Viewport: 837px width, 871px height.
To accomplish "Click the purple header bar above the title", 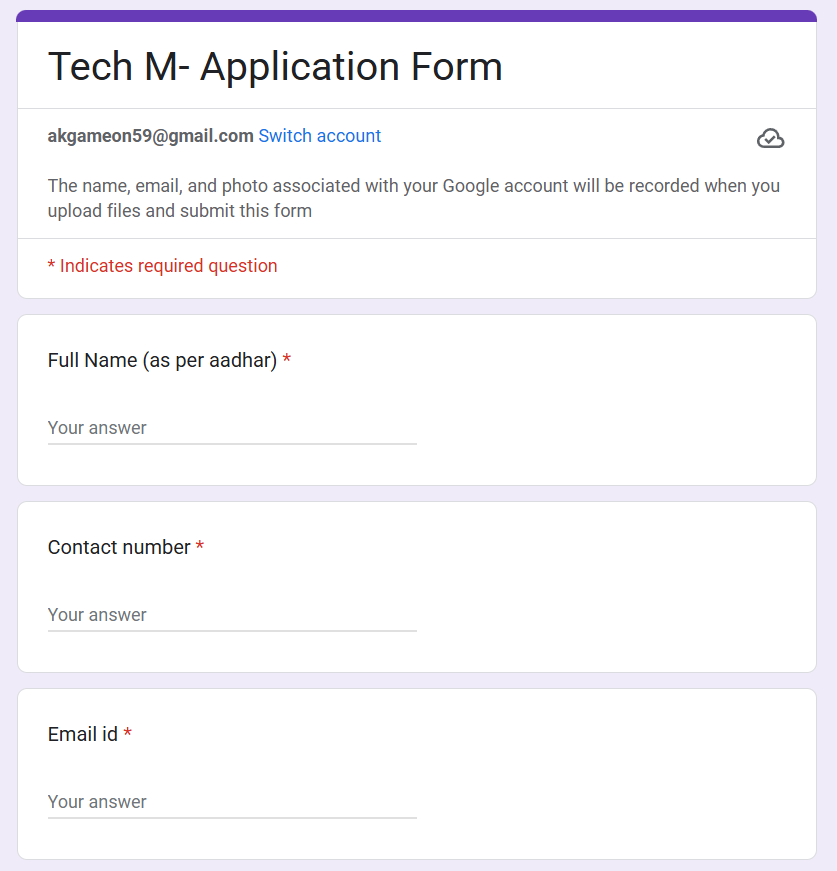I will [x=417, y=15].
